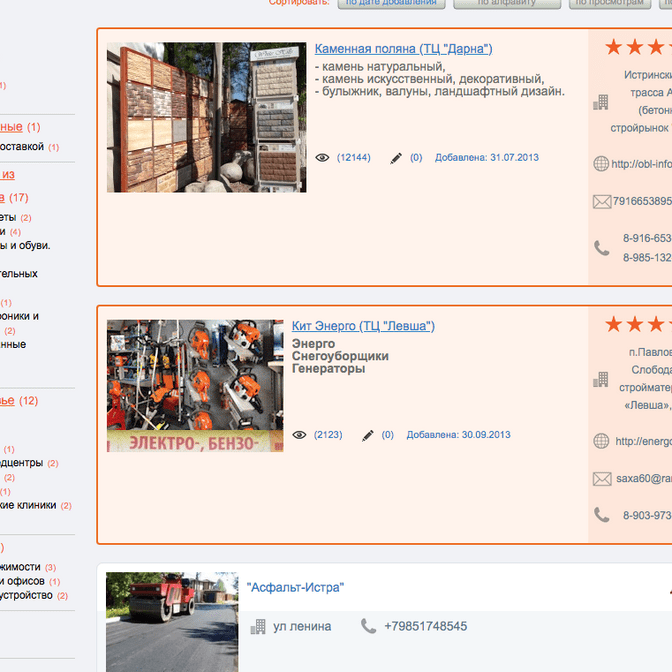
Task: Open sidebar category with count (12)
Action: pos(19,401)
